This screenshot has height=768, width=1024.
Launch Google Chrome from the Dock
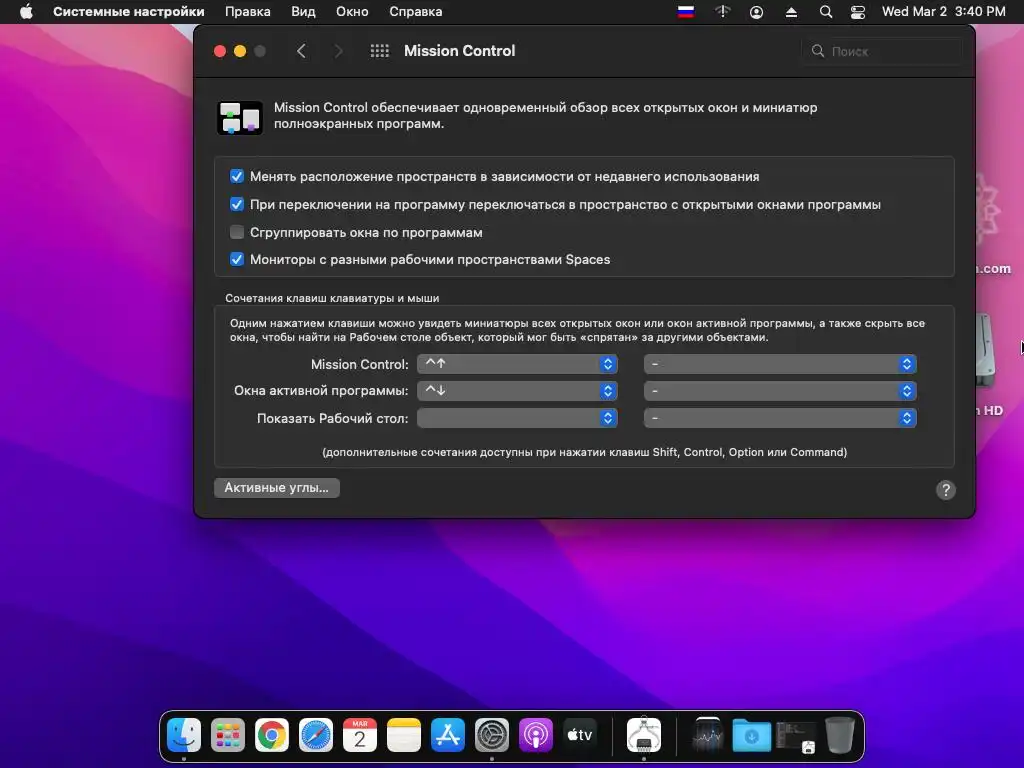[272, 735]
